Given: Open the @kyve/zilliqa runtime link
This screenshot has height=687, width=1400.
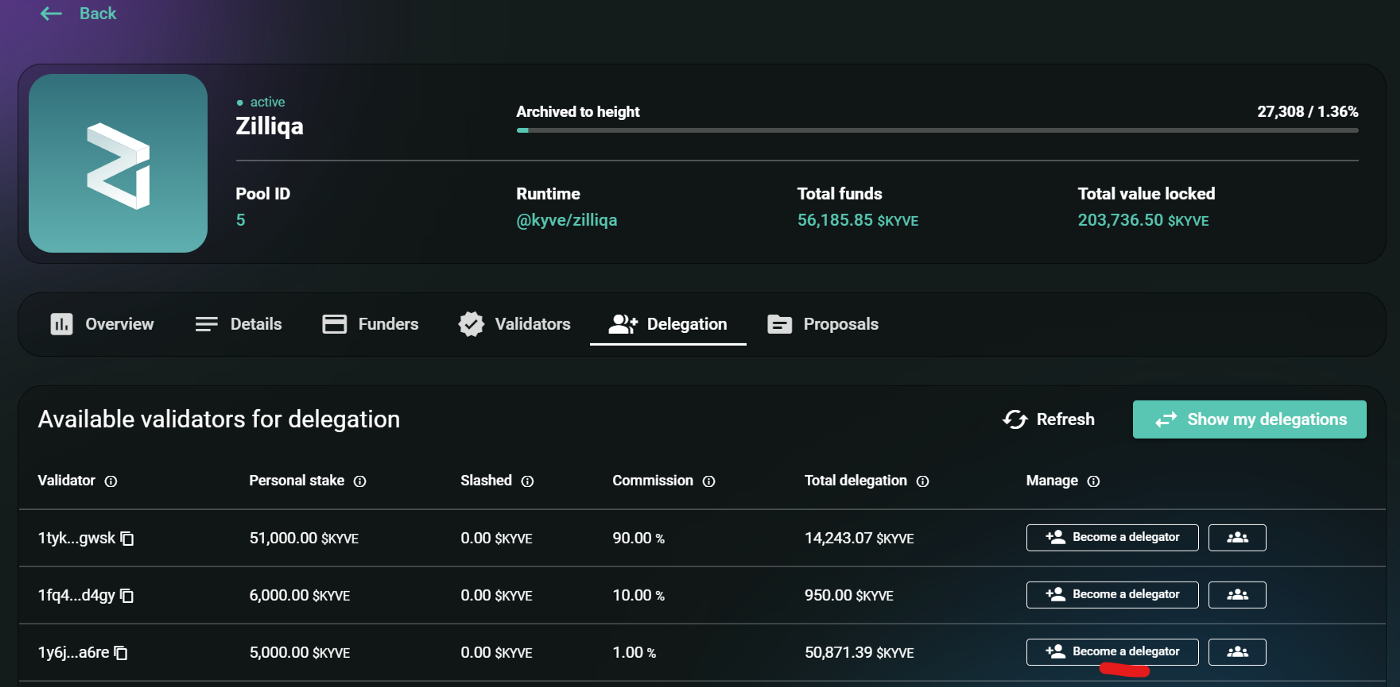Looking at the screenshot, I should pyautogui.click(x=567, y=220).
